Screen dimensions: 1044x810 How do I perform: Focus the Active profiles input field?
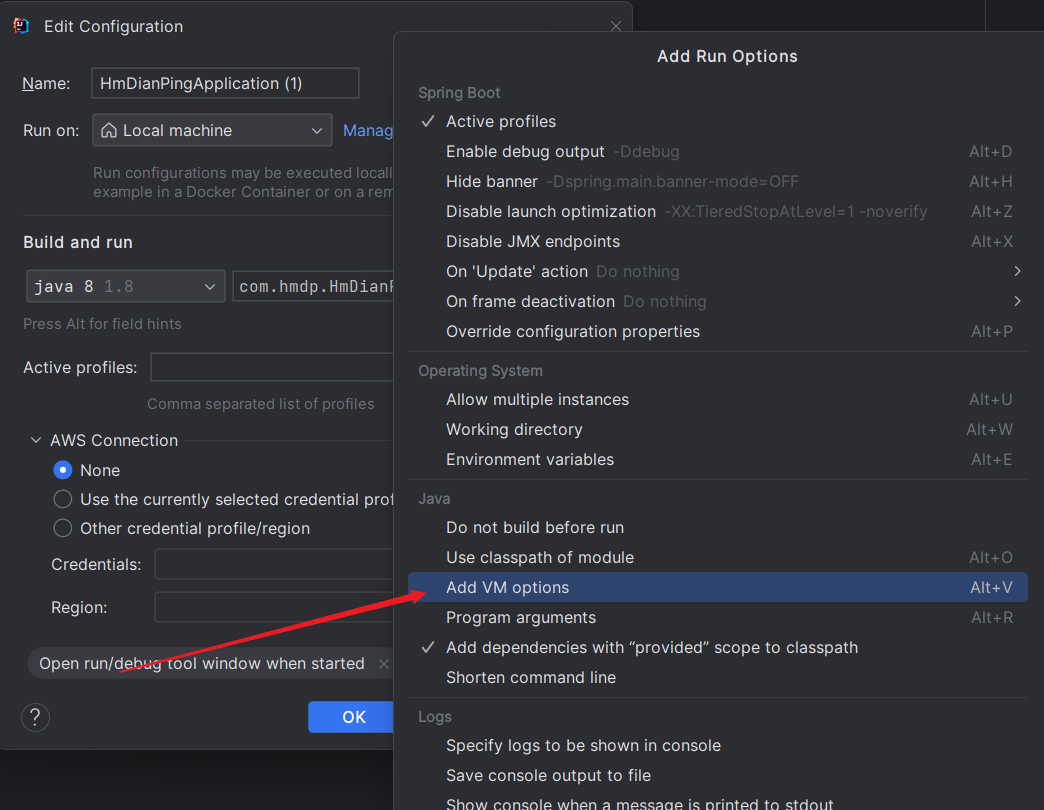click(x=272, y=367)
